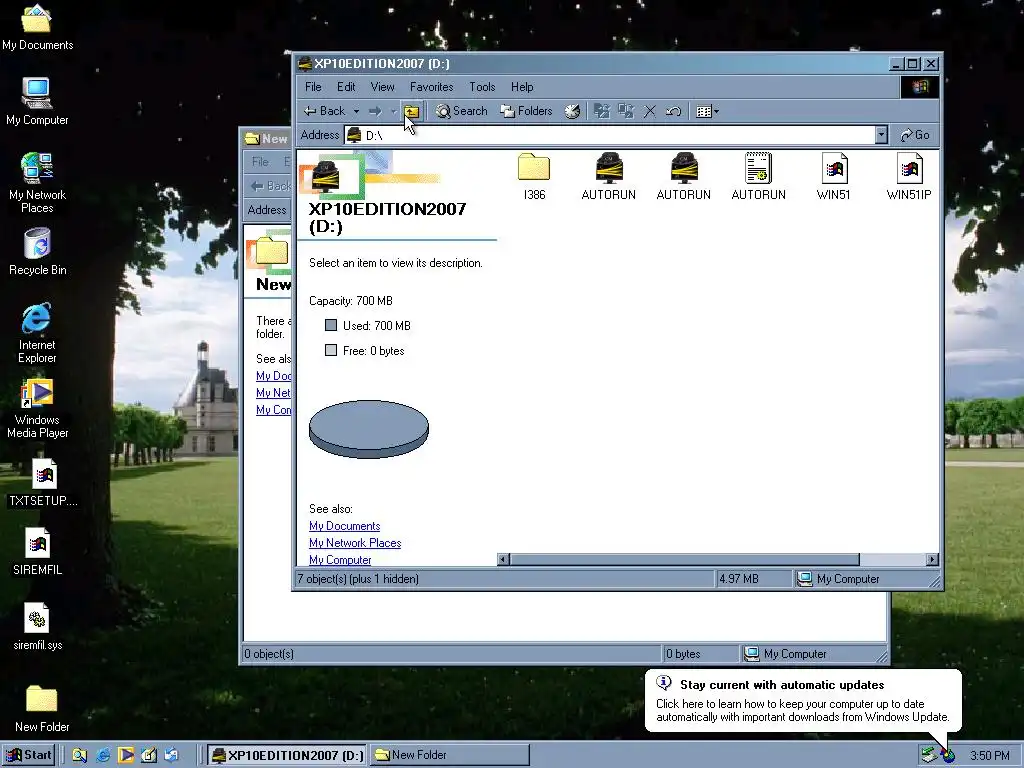Select the WIN51 file icon
The width and height of the screenshot is (1024, 768).
[833, 176]
